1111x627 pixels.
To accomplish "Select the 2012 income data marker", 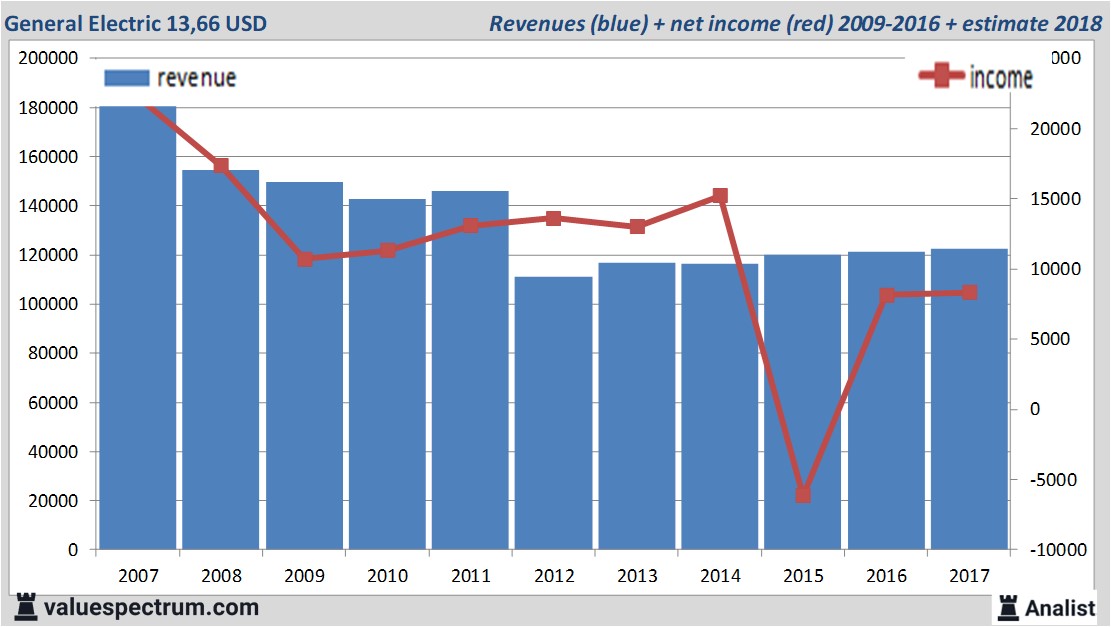I will pyautogui.click(x=554, y=218).
